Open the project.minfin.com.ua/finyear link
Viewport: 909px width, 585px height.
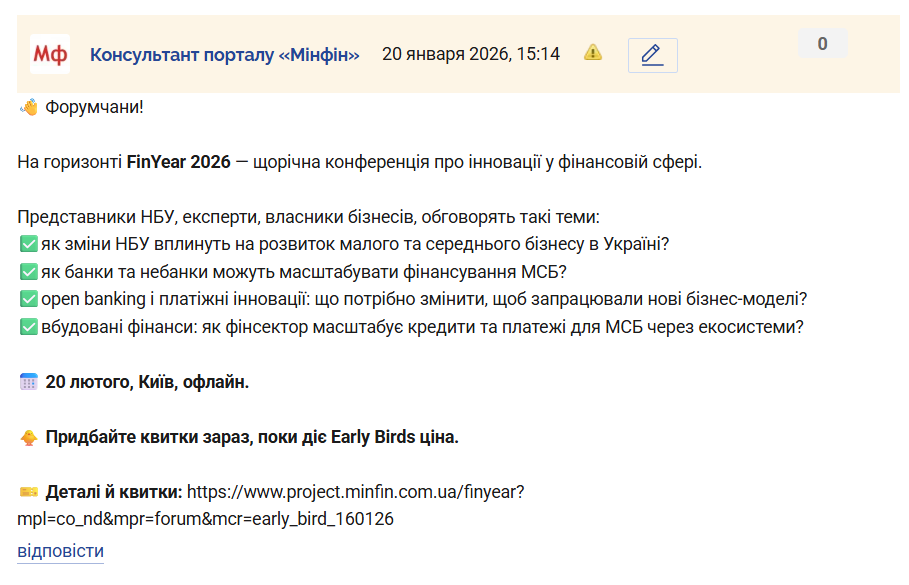coord(355,492)
